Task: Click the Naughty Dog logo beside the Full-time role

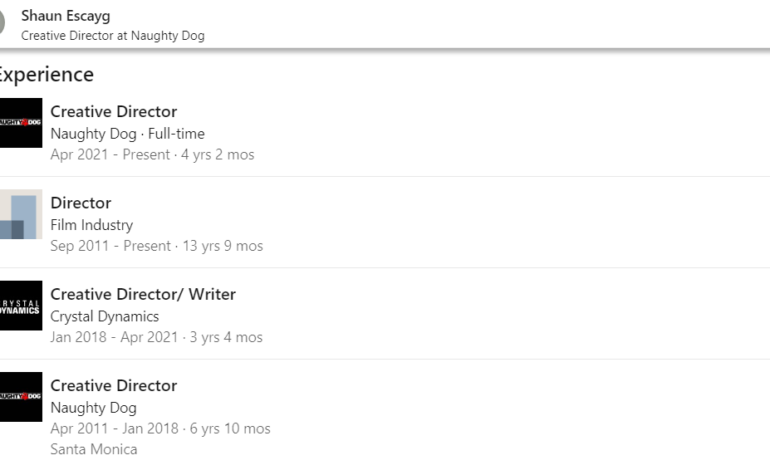Action: pos(20,122)
